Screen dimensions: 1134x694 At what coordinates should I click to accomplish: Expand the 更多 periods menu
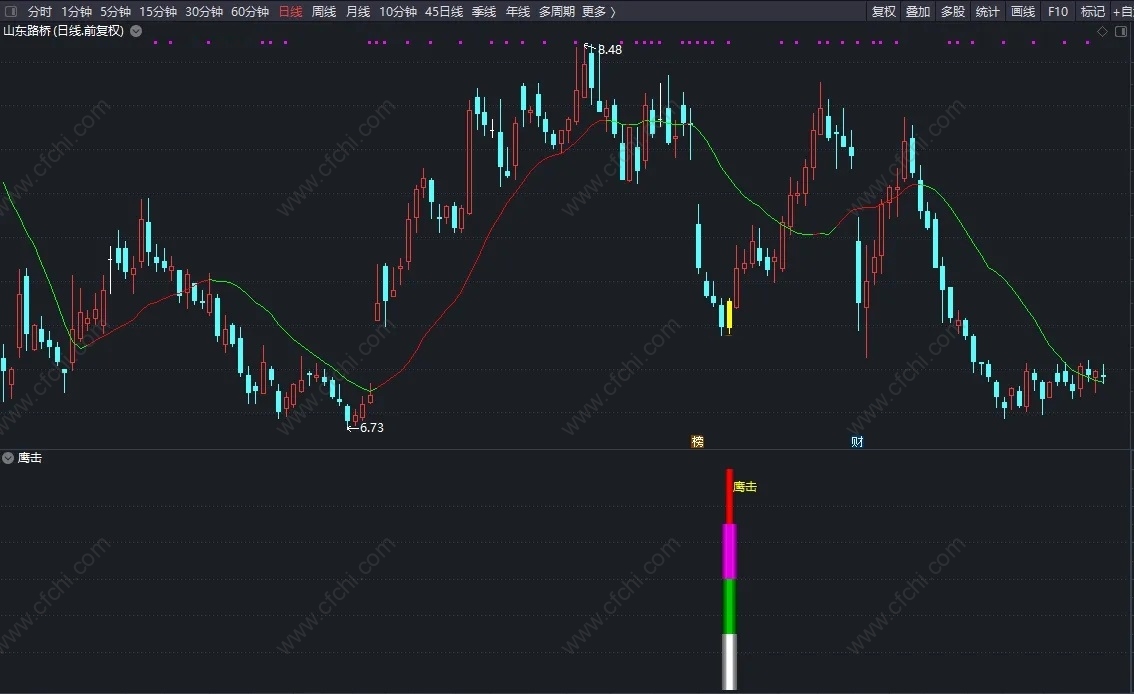click(599, 12)
